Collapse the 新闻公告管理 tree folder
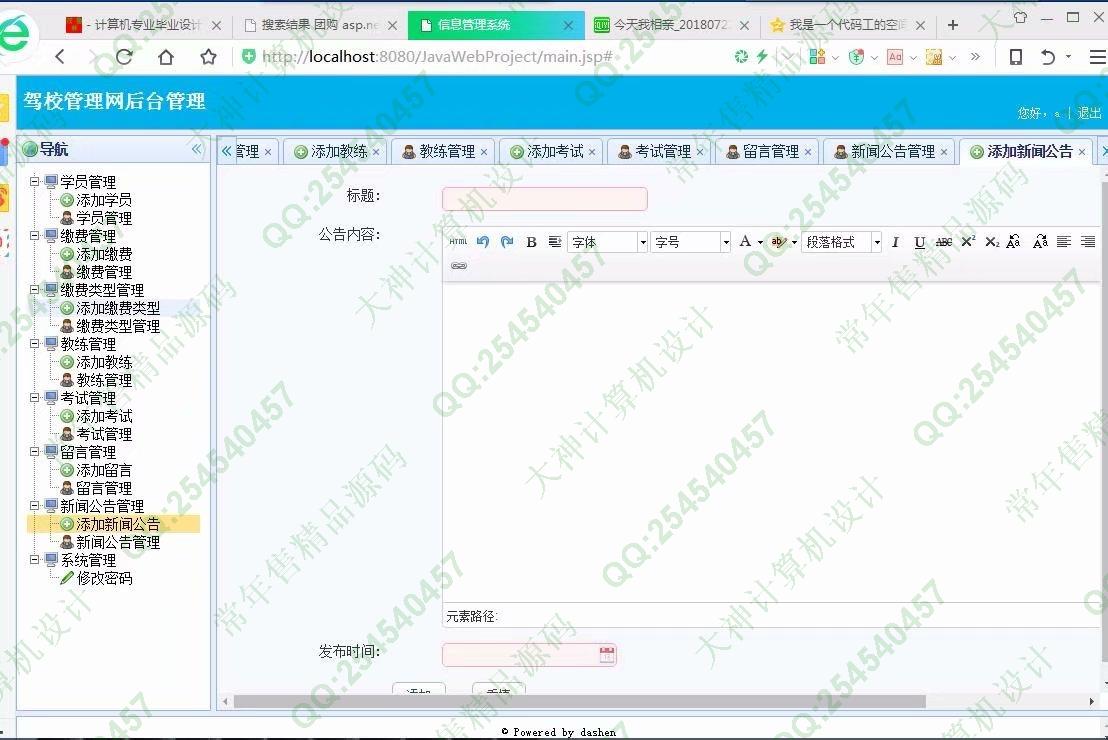This screenshot has height=740, width=1108. 35,505
